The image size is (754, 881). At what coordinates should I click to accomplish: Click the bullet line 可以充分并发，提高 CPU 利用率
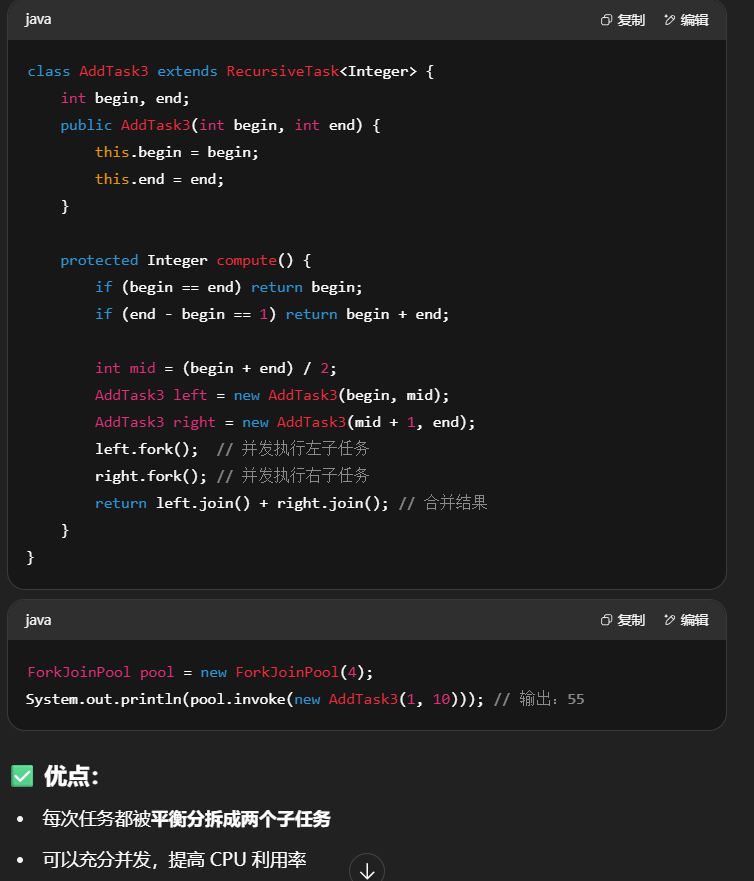174,859
